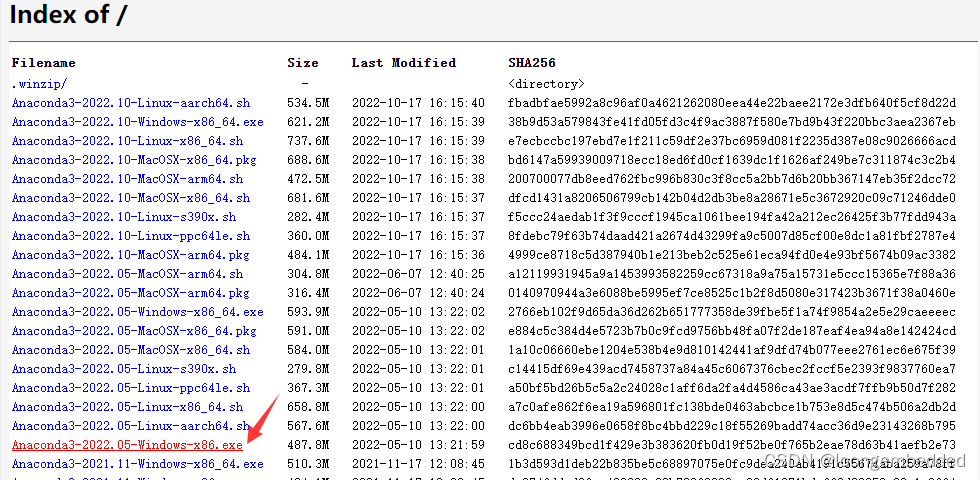Select SHA256 hash starting with e7ecbccbc197
The image size is (980, 480).
coord(732,141)
